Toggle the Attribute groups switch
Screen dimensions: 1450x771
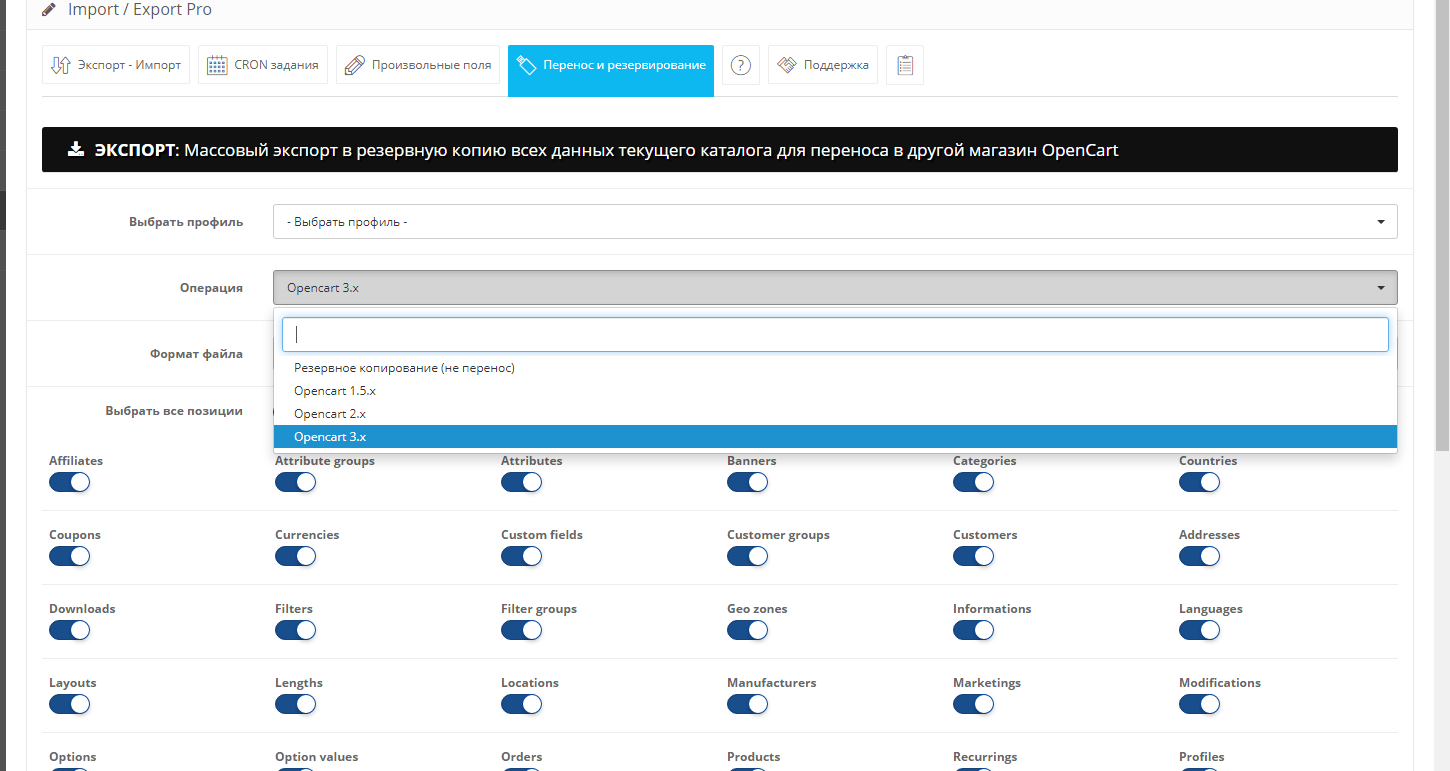click(x=295, y=482)
